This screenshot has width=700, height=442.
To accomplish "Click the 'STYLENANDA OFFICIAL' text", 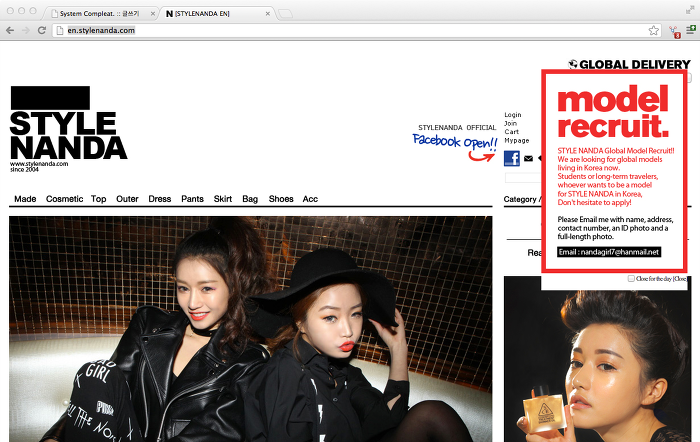I will coord(457,128).
